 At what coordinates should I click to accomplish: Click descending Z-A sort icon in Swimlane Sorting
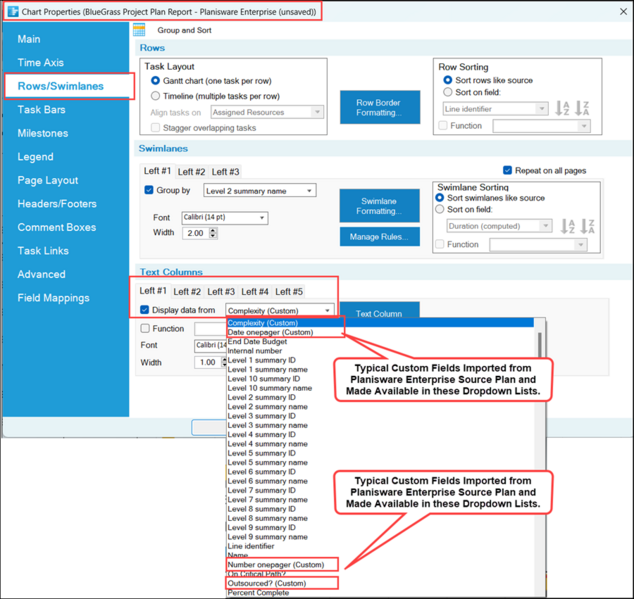(x=587, y=226)
